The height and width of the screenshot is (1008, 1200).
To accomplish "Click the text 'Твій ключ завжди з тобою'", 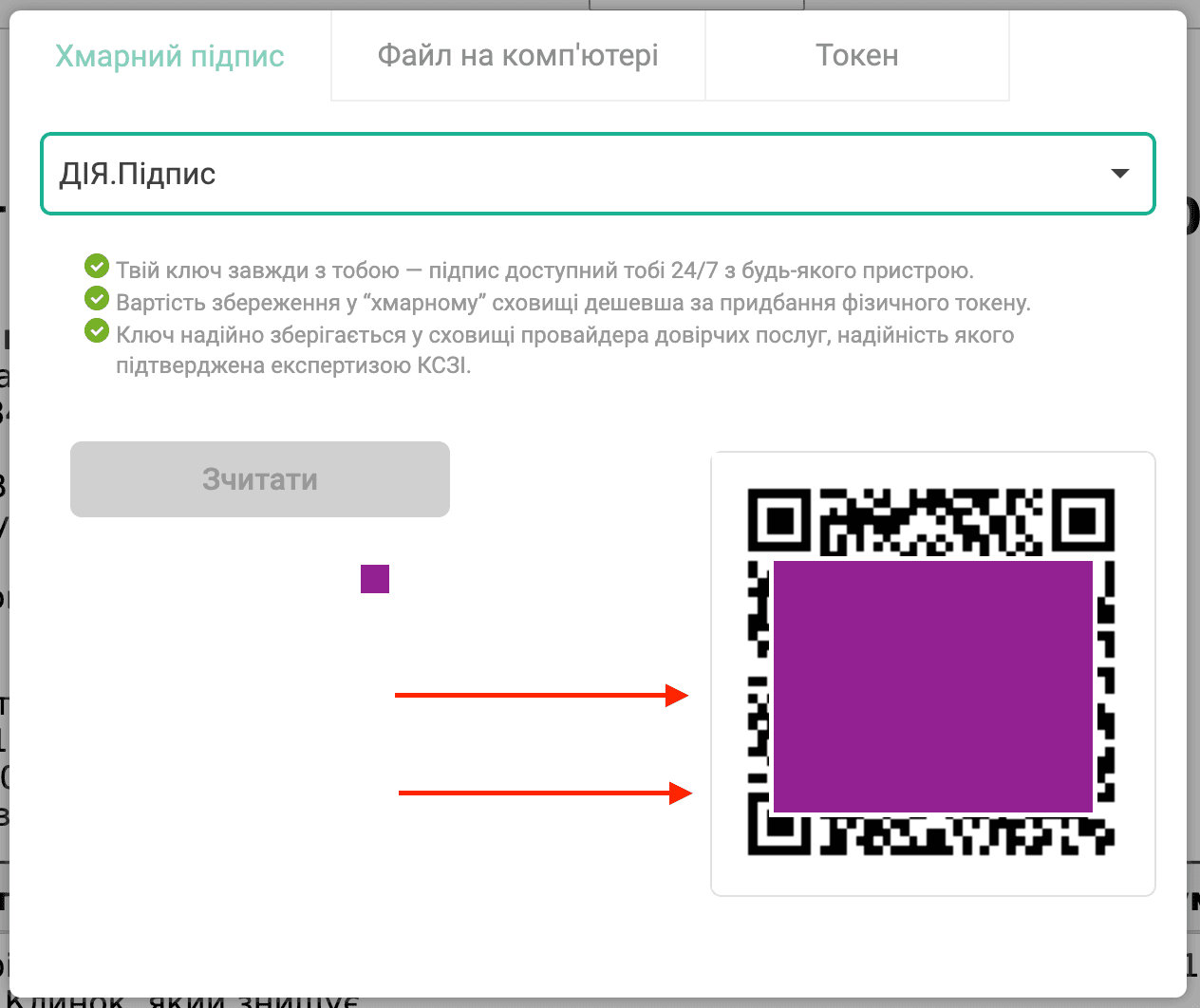I will pos(257,271).
